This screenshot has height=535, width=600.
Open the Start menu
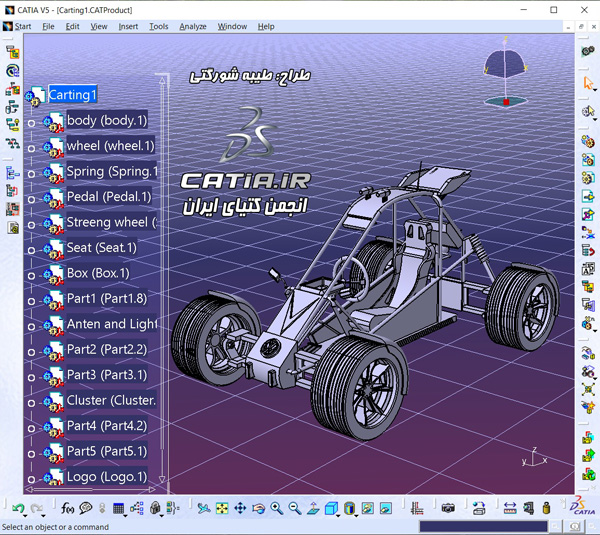coord(23,26)
